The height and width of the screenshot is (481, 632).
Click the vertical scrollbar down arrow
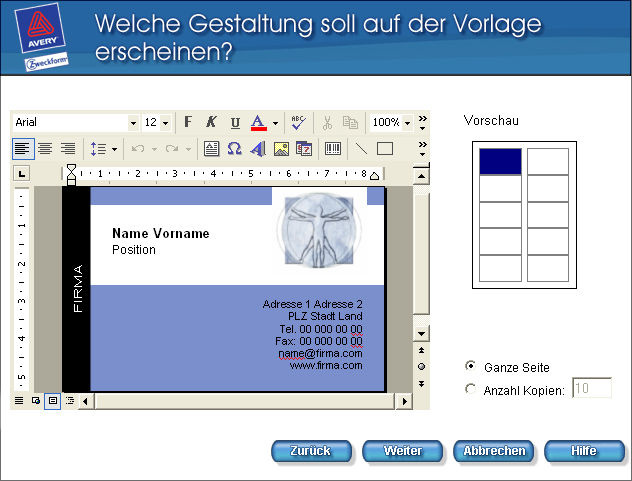421,333
